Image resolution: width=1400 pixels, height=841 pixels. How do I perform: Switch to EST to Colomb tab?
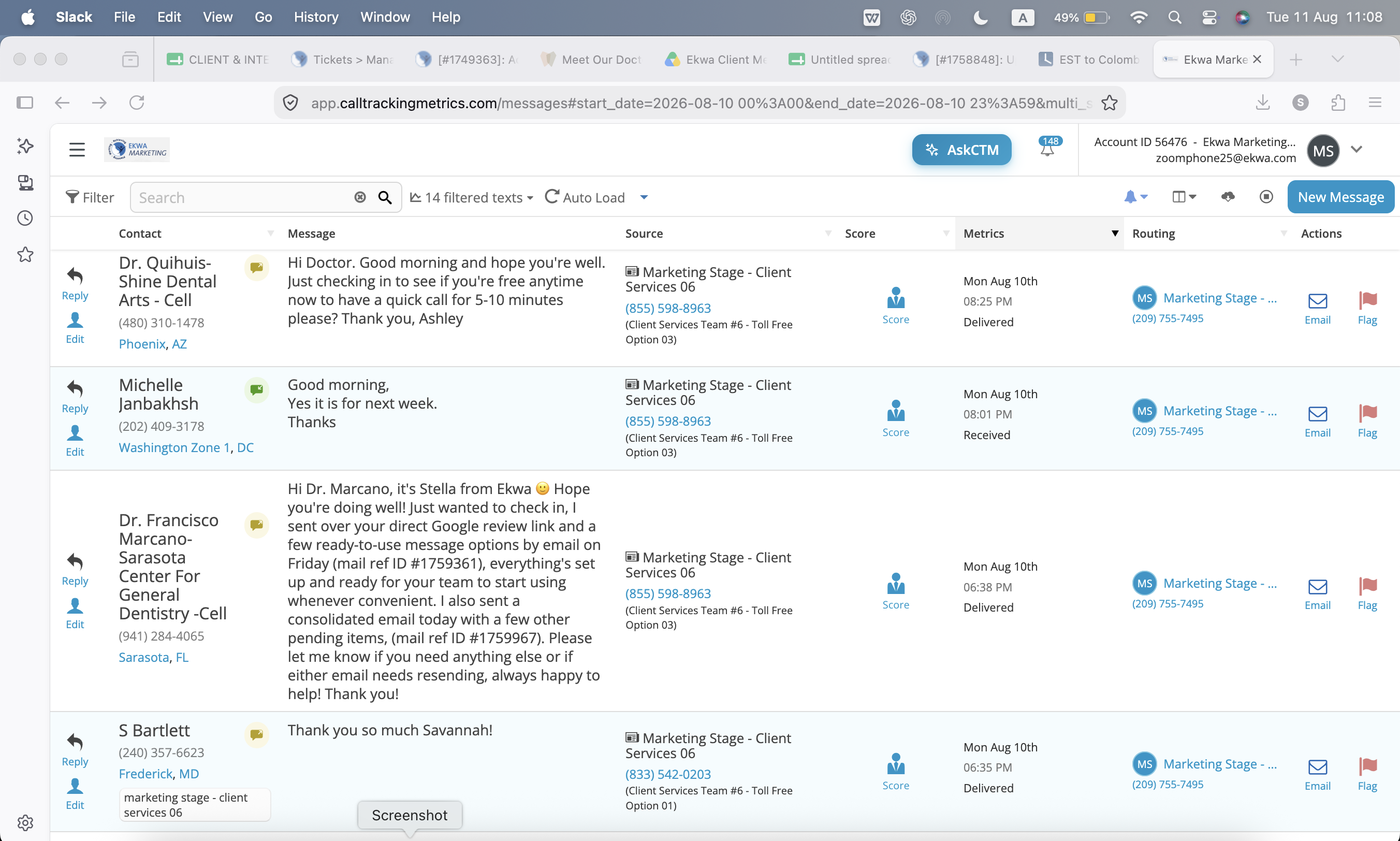tap(1089, 60)
